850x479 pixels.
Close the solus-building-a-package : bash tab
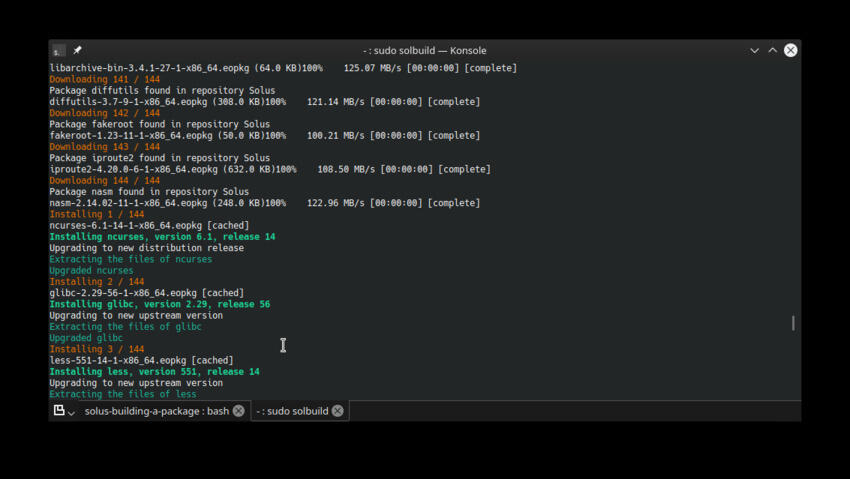(239, 411)
